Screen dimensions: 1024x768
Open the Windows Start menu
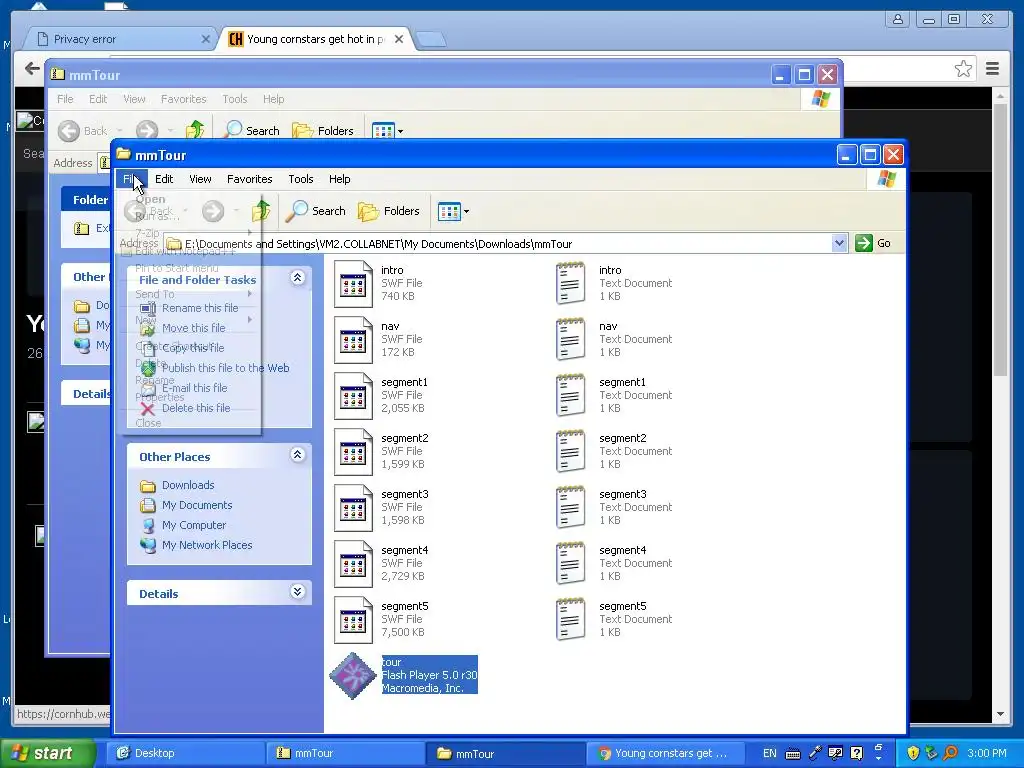pyautogui.click(x=48, y=754)
